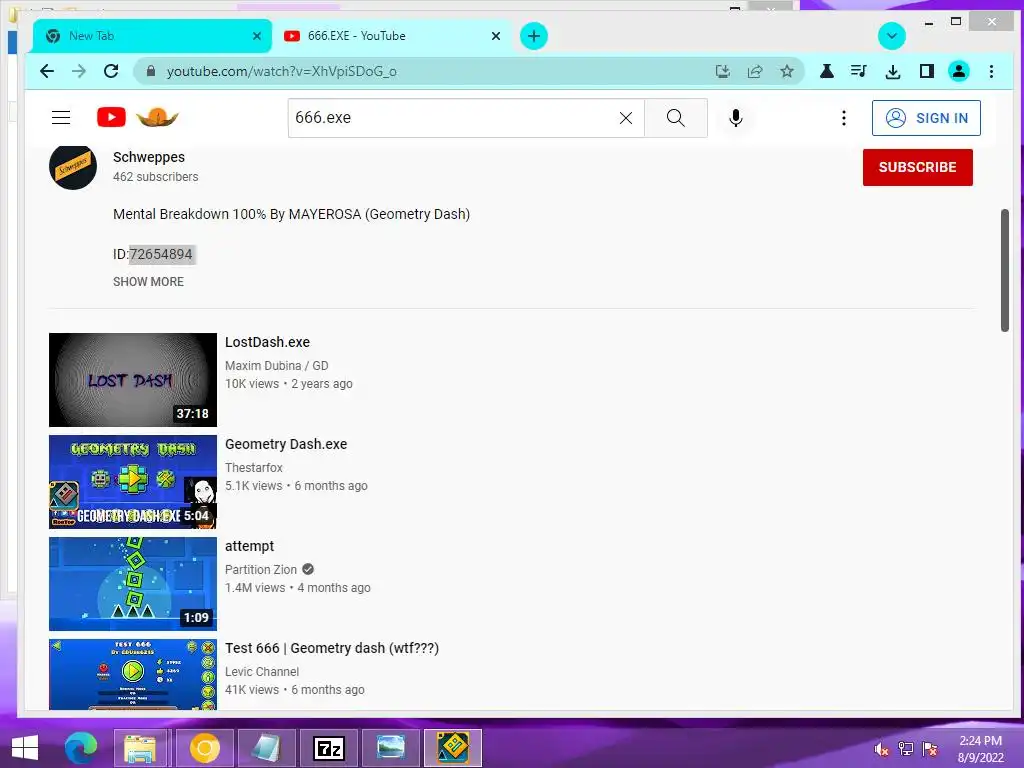The width and height of the screenshot is (1024, 768).
Task: Click the browser forward arrow
Action: (x=79, y=71)
